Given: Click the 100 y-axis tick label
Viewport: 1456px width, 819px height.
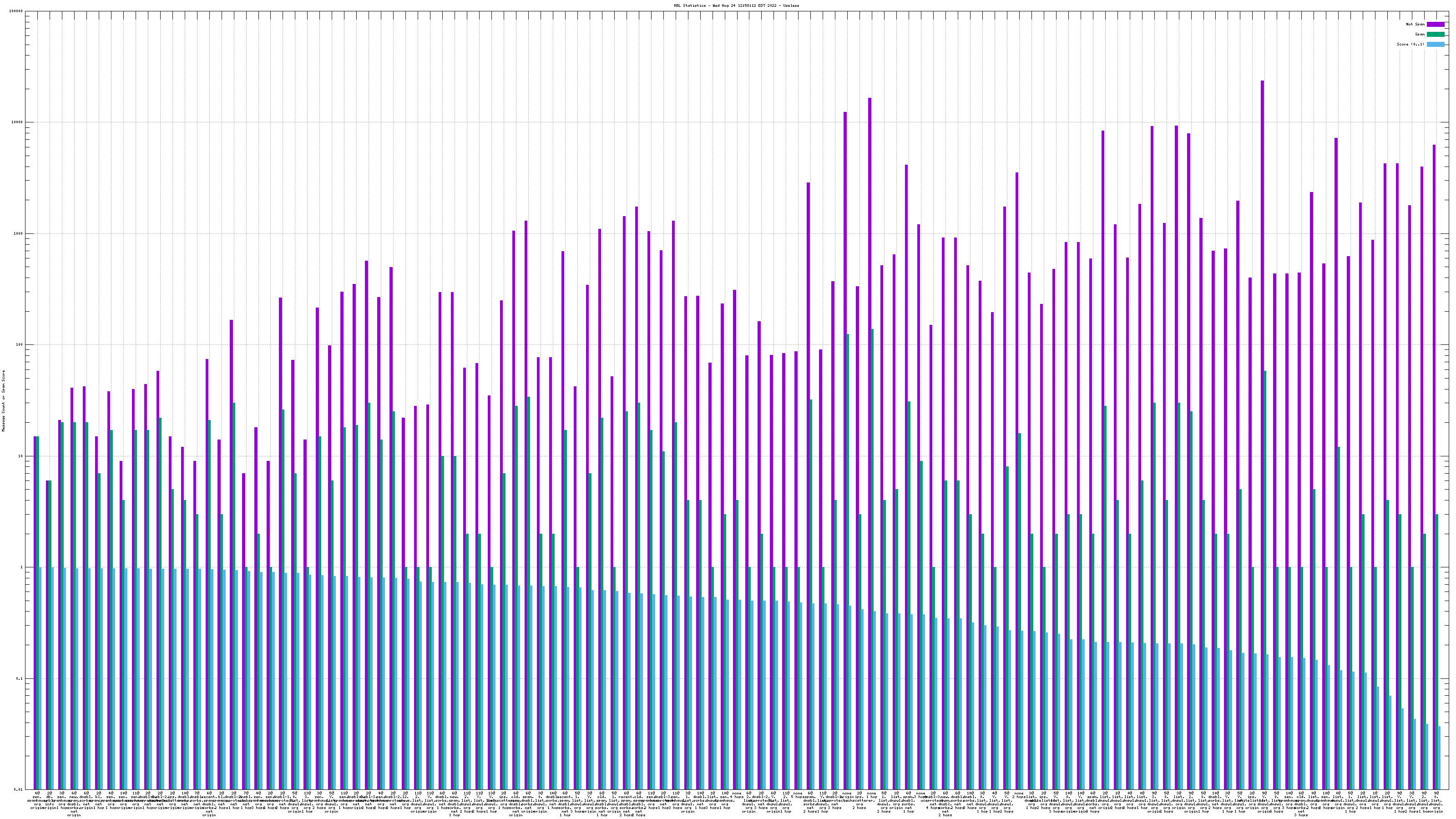Looking at the screenshot, I should 20,345.
